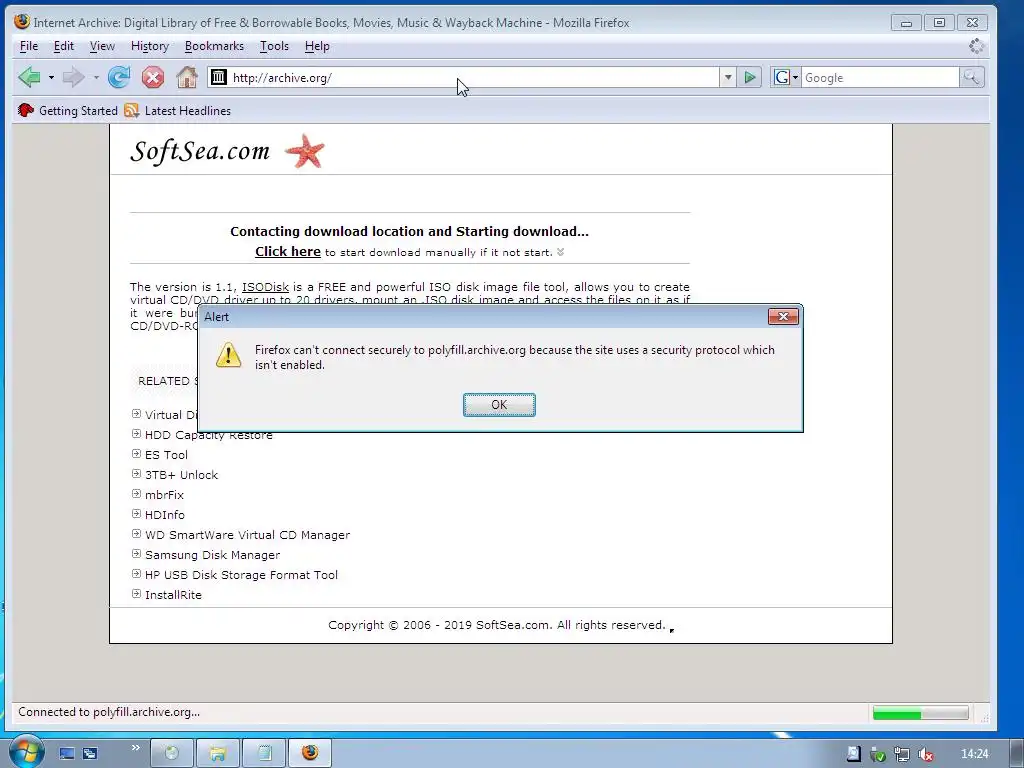Go back with the green back arrow
Image resolution: width=1024 pixels, height=768 pixels.
point(29,78)
